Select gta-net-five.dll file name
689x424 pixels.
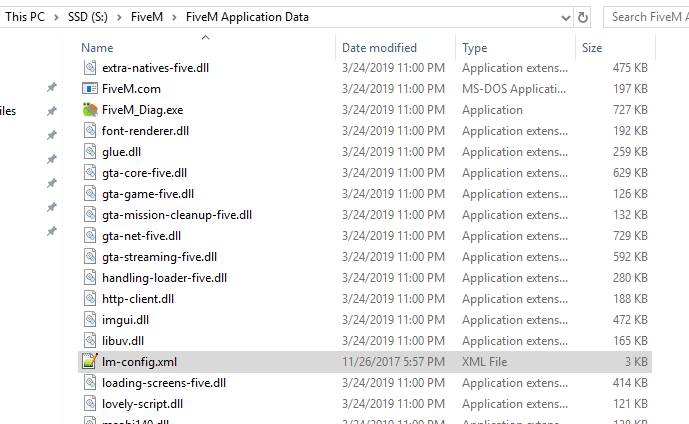[x=141, y=236]
